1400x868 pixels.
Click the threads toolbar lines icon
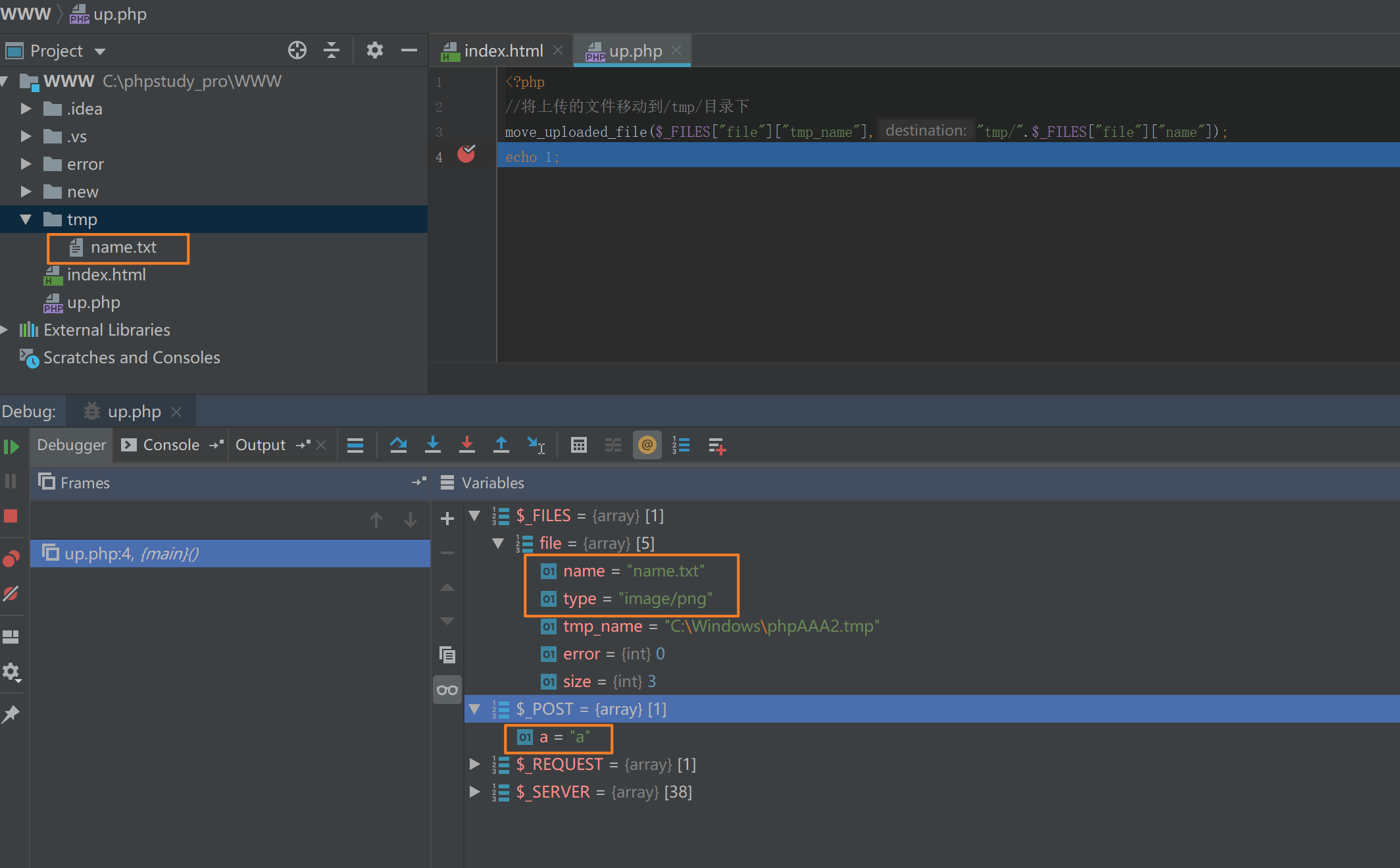point(355,446)
